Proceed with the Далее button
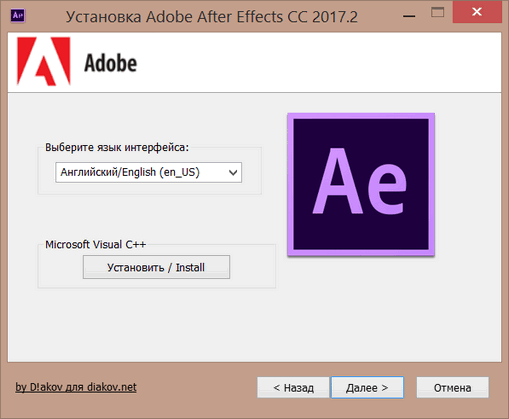This screenshot has width=509, height=419. pos(367,388)
